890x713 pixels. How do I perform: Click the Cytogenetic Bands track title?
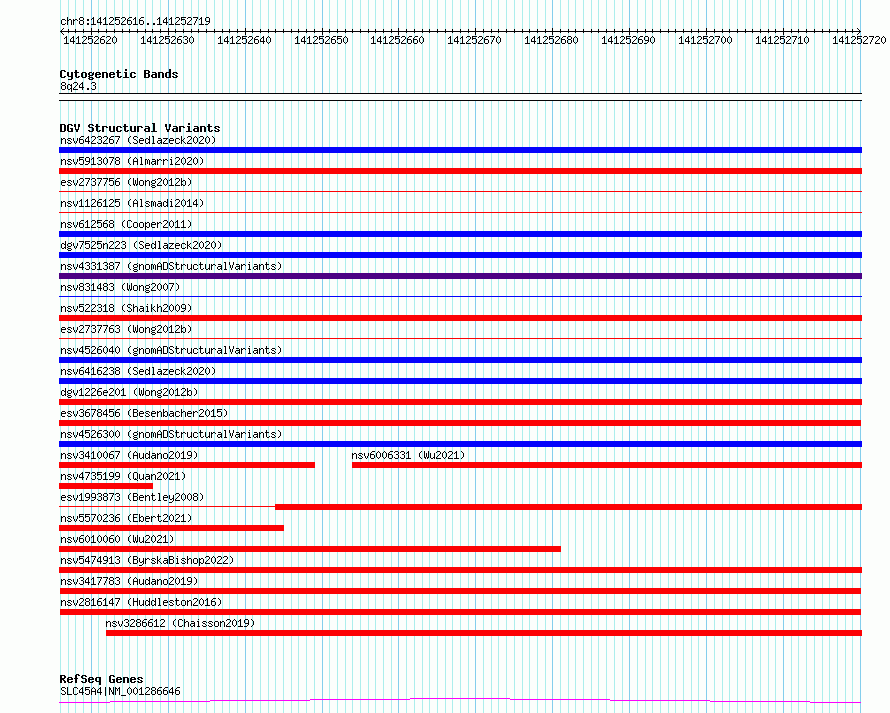tap(119, 74)
